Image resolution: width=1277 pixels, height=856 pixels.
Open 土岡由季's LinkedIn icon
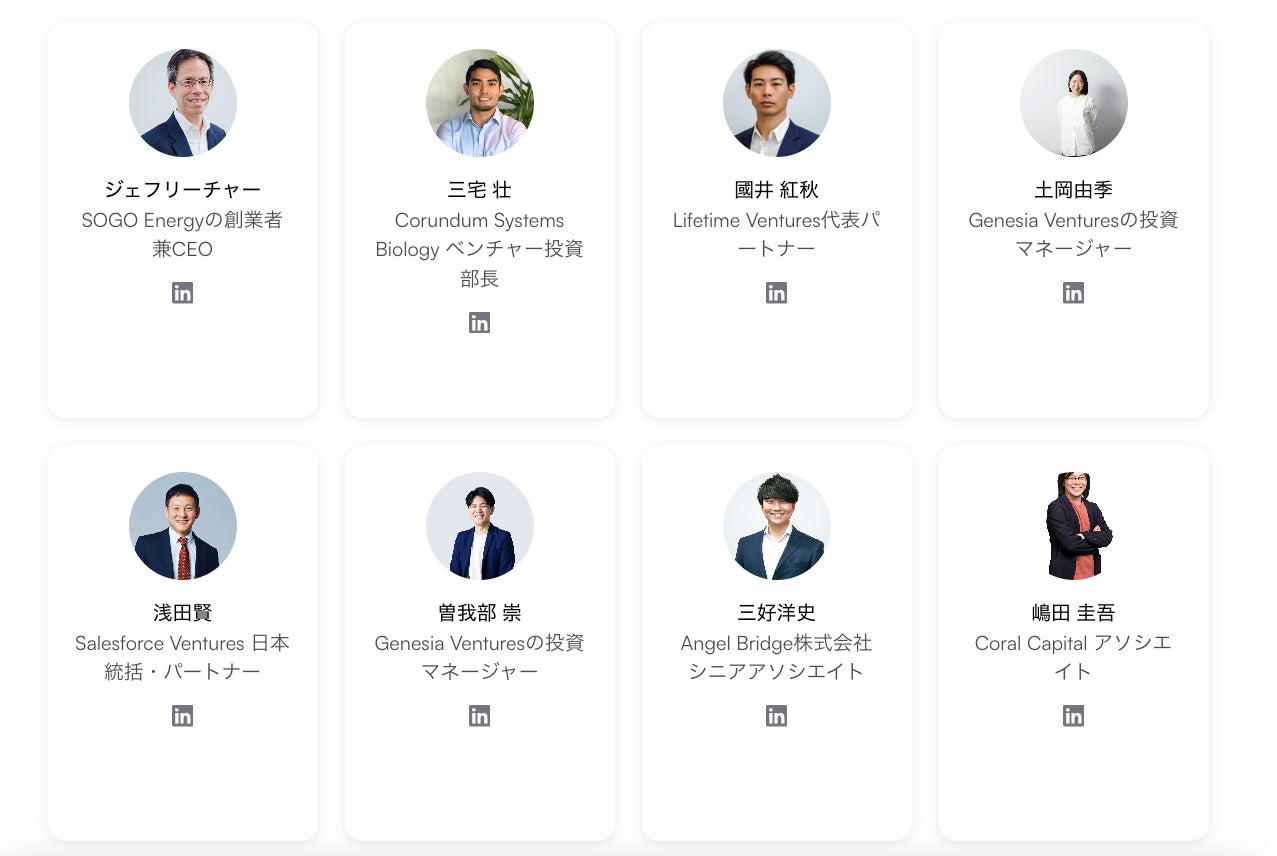[x=1073, y=293]
